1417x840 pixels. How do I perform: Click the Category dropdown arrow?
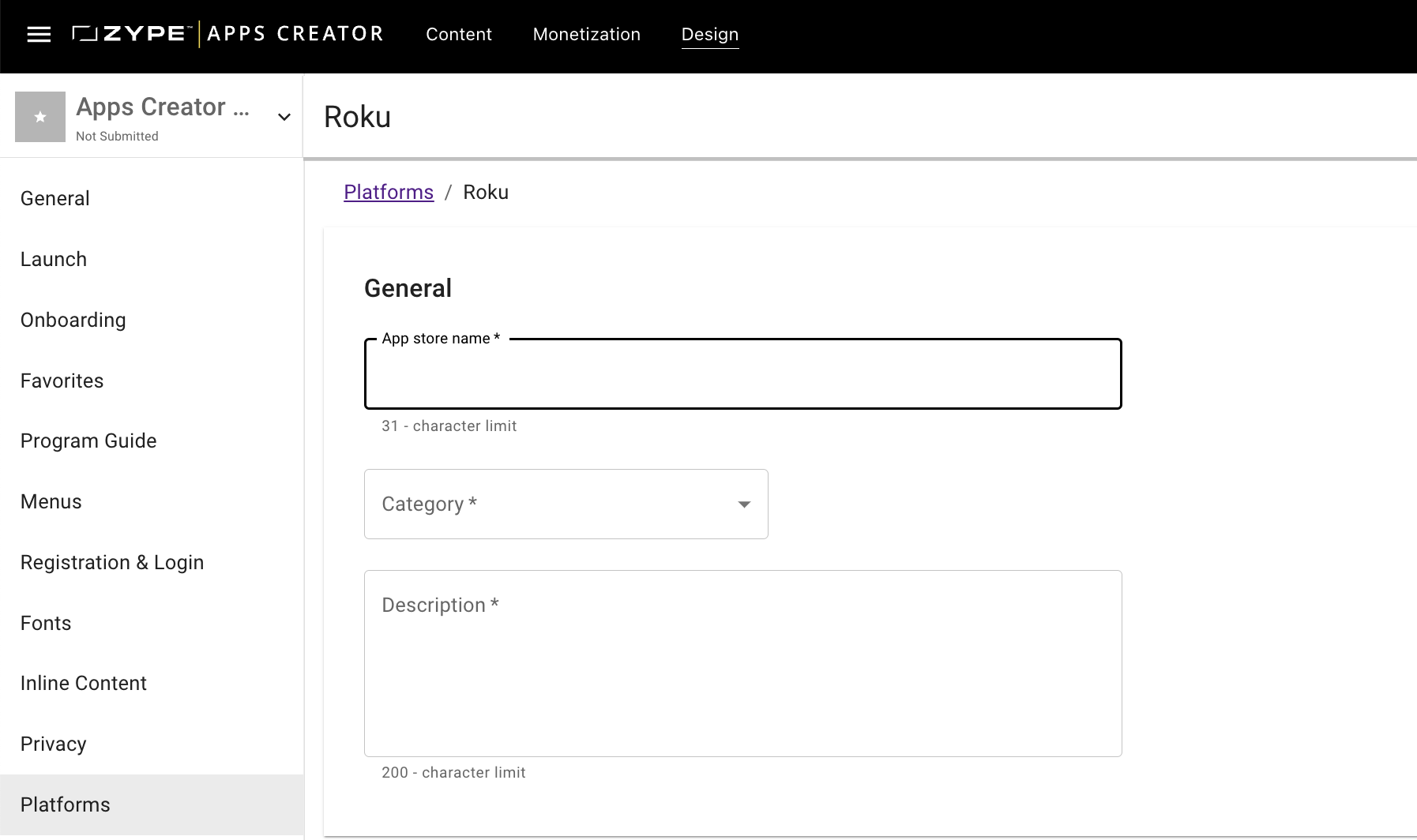click(744, 504)
